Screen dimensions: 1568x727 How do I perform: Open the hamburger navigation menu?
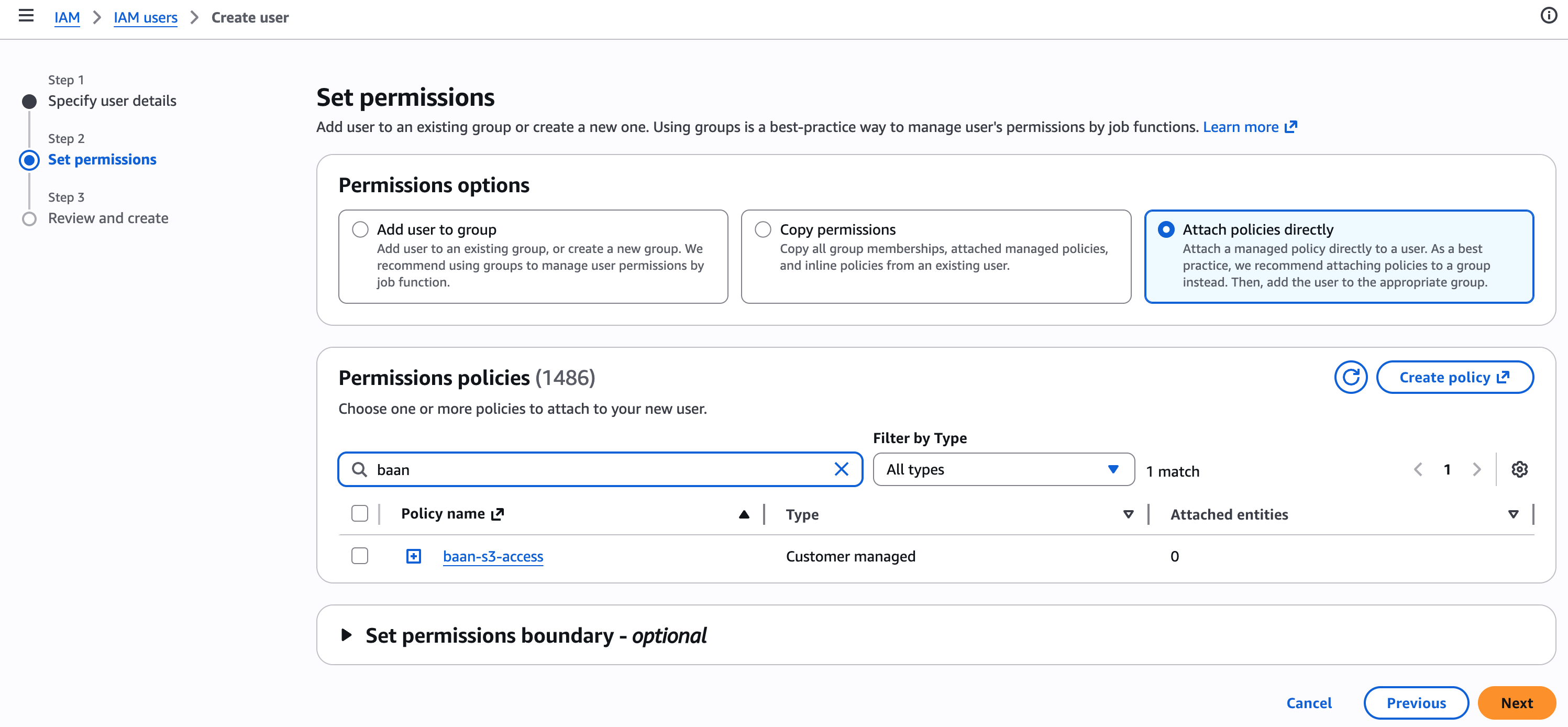pyautogui.click(x=26, y=16)
